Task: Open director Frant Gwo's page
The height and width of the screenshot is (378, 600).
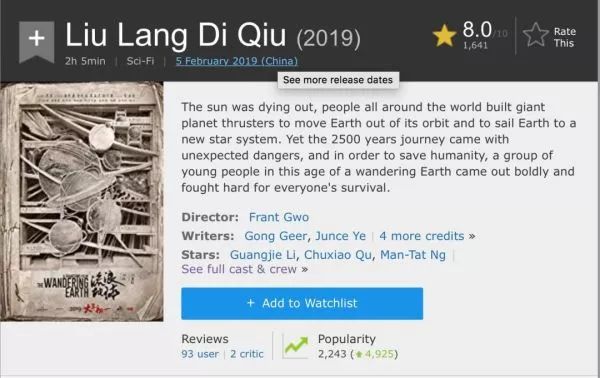Action: (x=279, y=217)
